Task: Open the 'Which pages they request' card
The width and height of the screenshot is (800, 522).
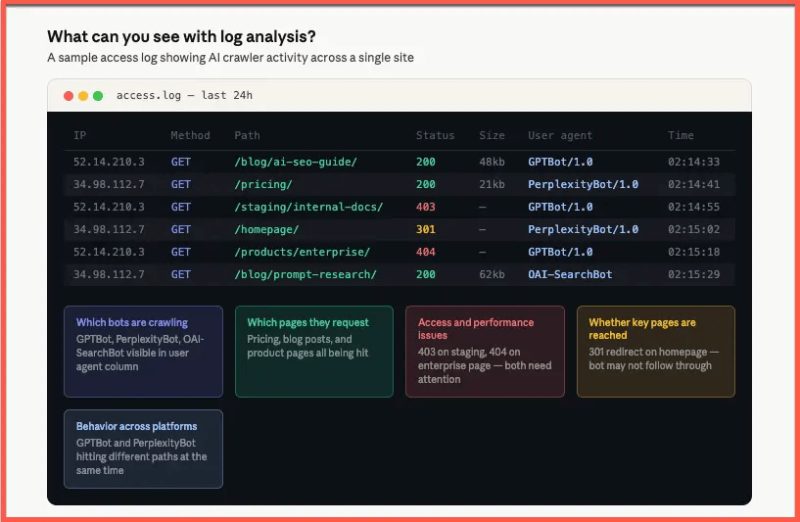Action: coord(314,352)
